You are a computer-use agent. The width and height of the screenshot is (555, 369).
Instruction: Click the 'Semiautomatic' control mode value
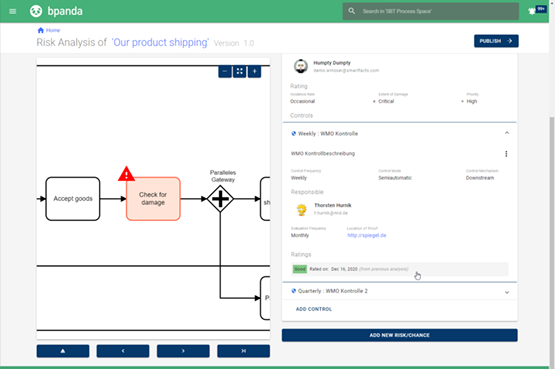coord(395,178)
